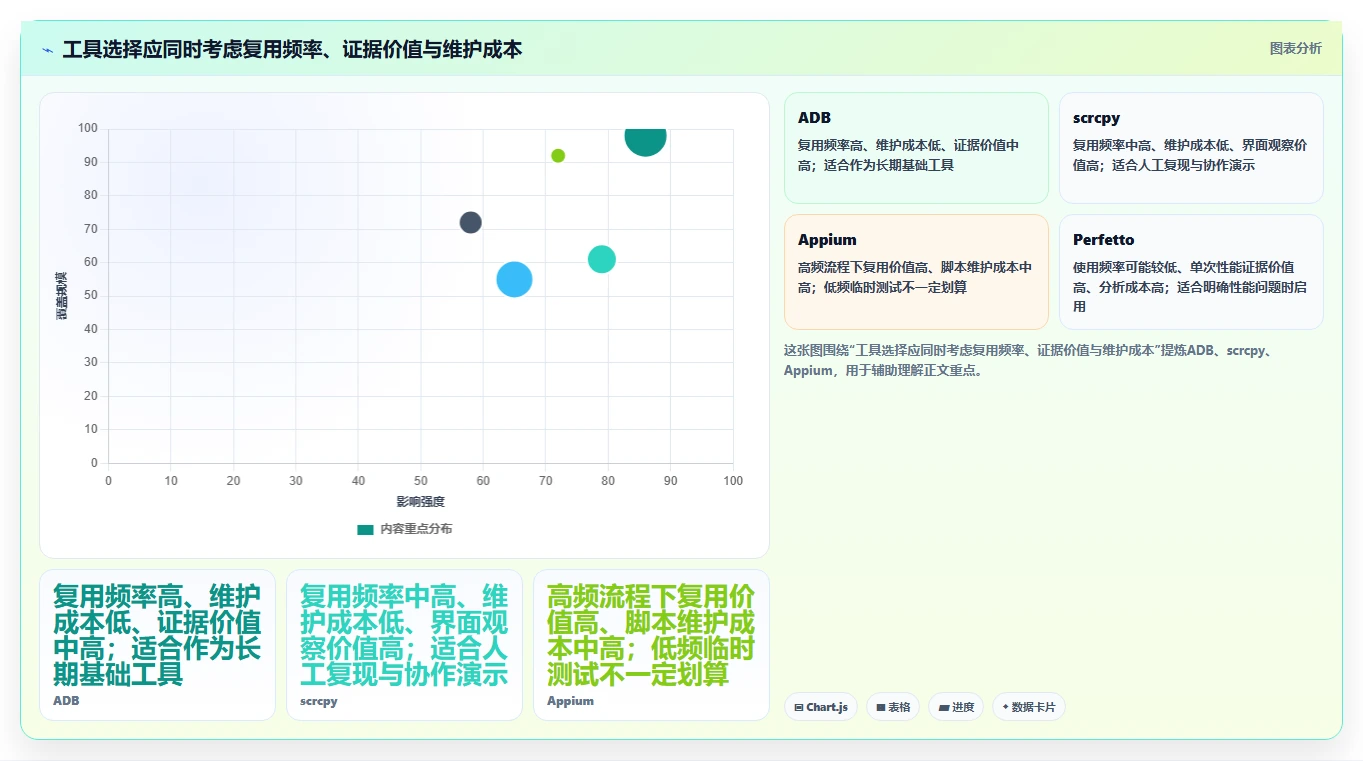Click the small scrcpy label under the turquoise text
Image resolution: width=1363 pixels, height=761 pixels.
319,701
